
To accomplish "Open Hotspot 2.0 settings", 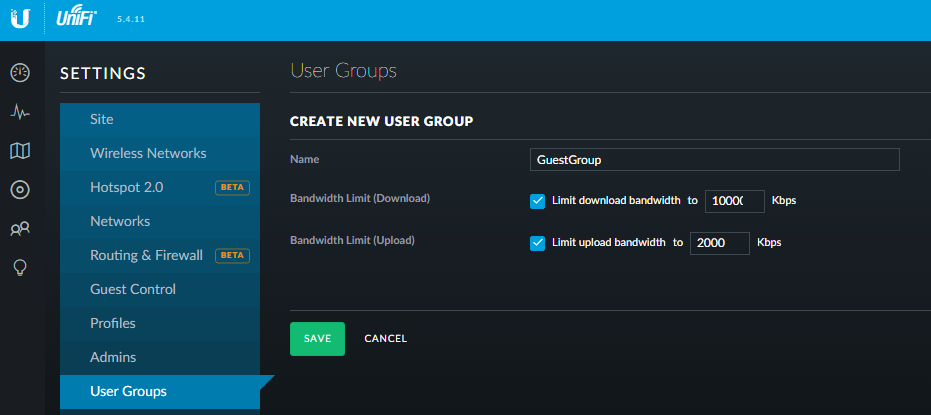I will coord(126,187).
